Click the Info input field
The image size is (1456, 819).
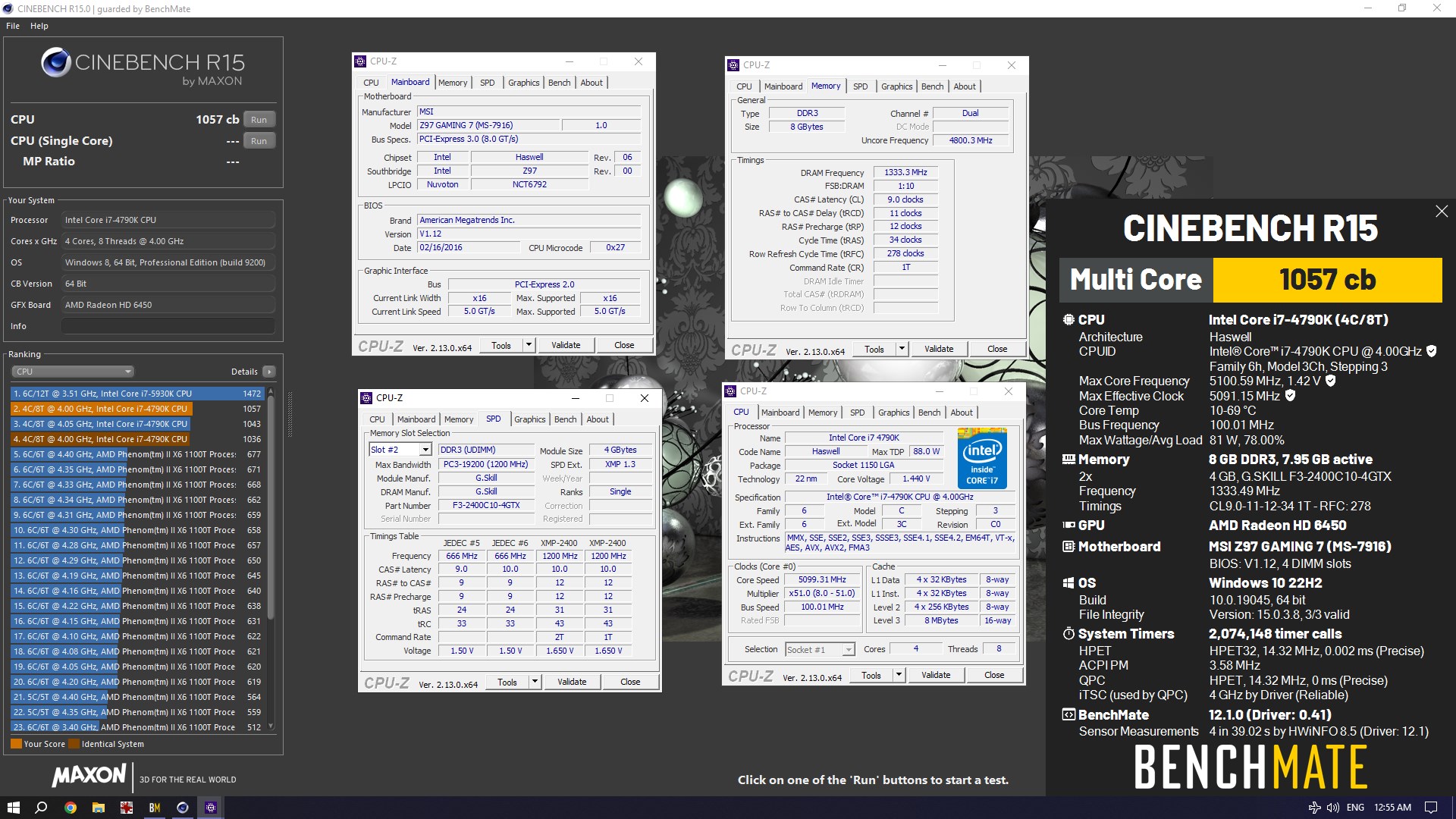[168, 326]
